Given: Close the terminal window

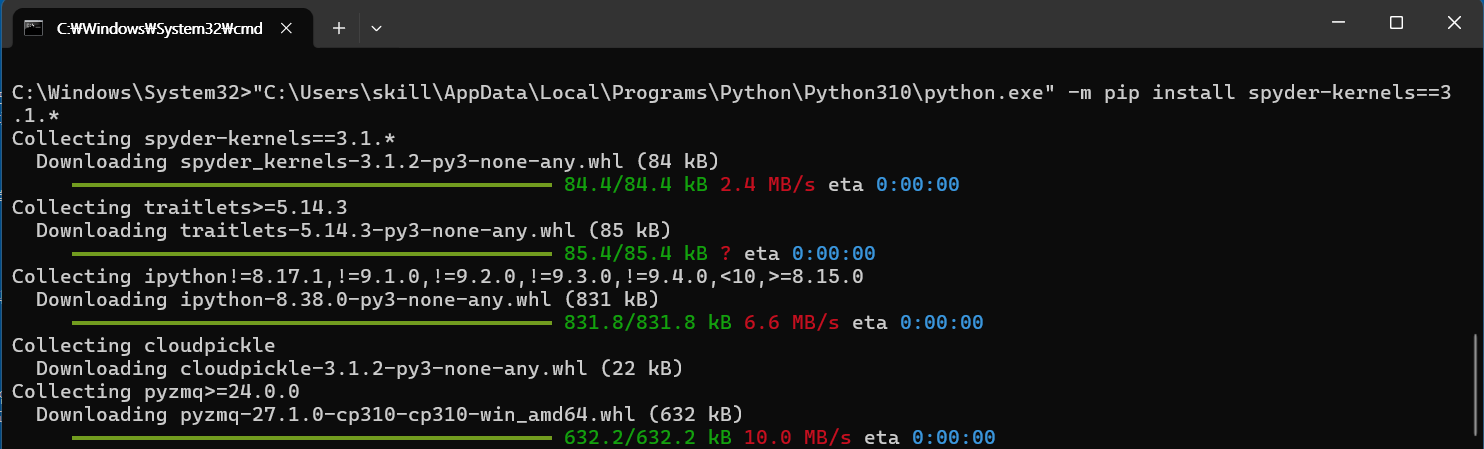Looking at the screenshot, I should [x=1455, y=23].
